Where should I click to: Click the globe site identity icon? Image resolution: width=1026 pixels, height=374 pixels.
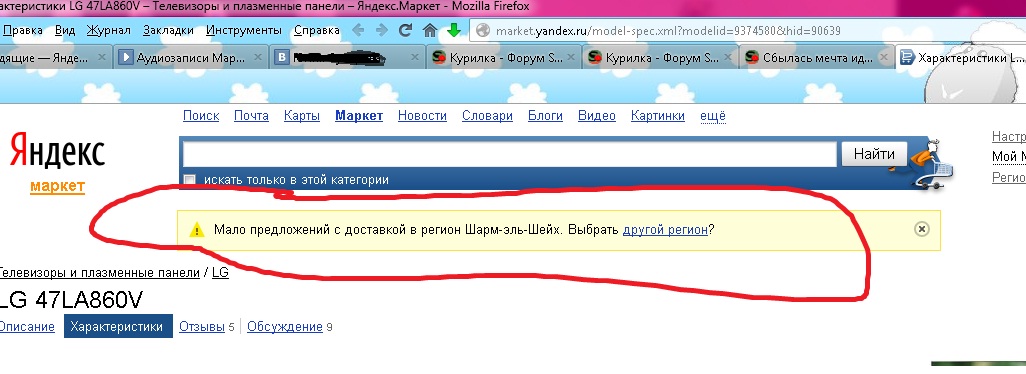(x=483, y=30)
